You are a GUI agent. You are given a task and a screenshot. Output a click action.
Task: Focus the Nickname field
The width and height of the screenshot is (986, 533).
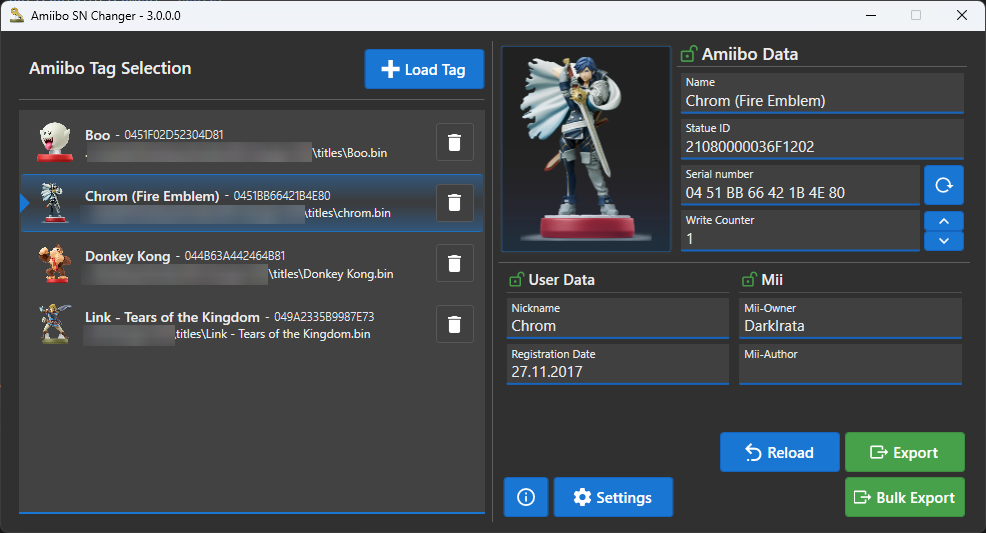pyautogui.click(x=618, y=319)
